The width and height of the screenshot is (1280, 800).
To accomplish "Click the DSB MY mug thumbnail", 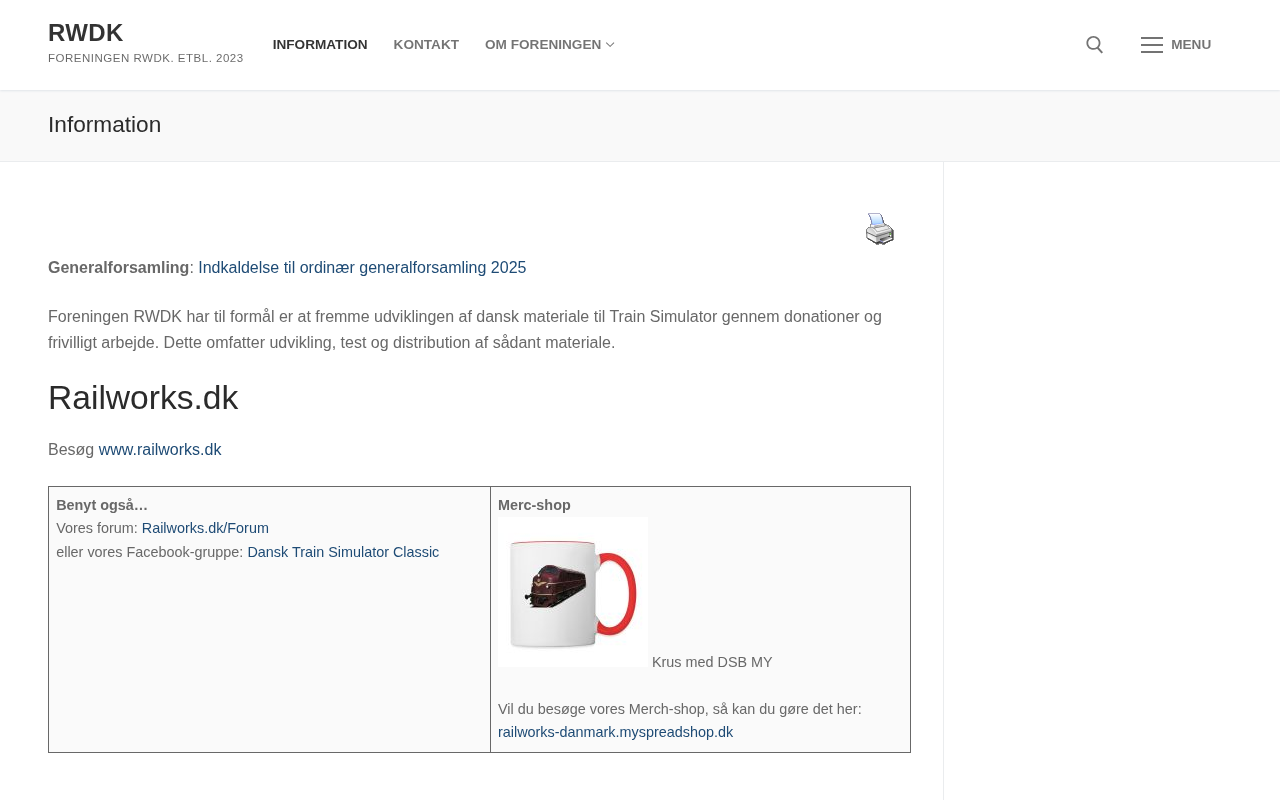I will [x=573, y=592].
